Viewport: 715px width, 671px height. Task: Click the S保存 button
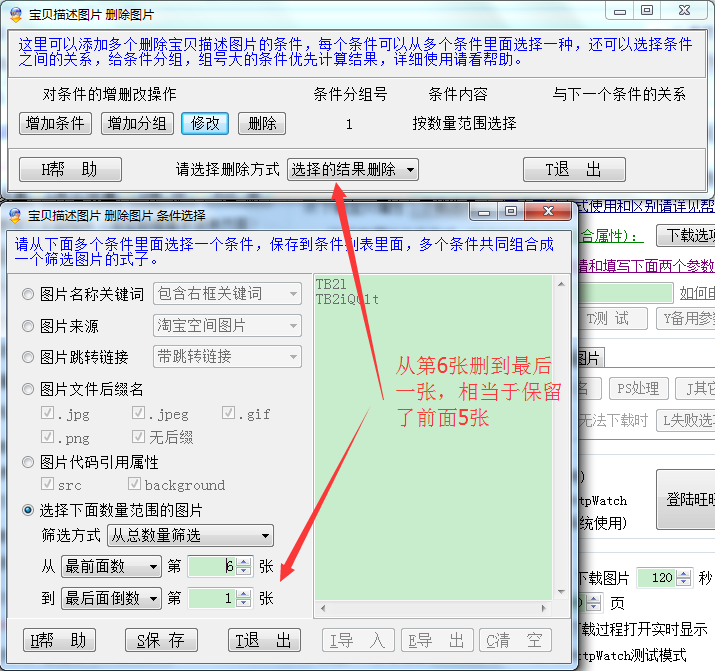pos(160,640)
